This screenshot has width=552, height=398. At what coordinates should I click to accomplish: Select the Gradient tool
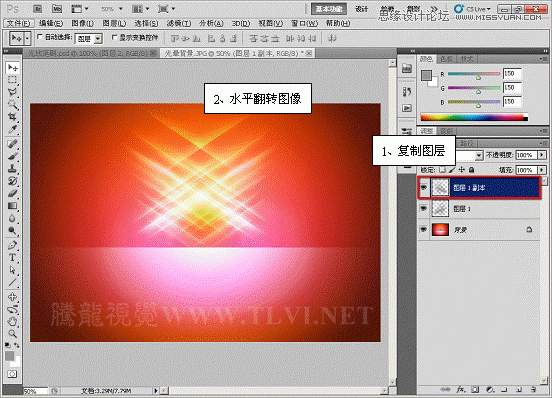pyautogui.click(x=13, y=206)
